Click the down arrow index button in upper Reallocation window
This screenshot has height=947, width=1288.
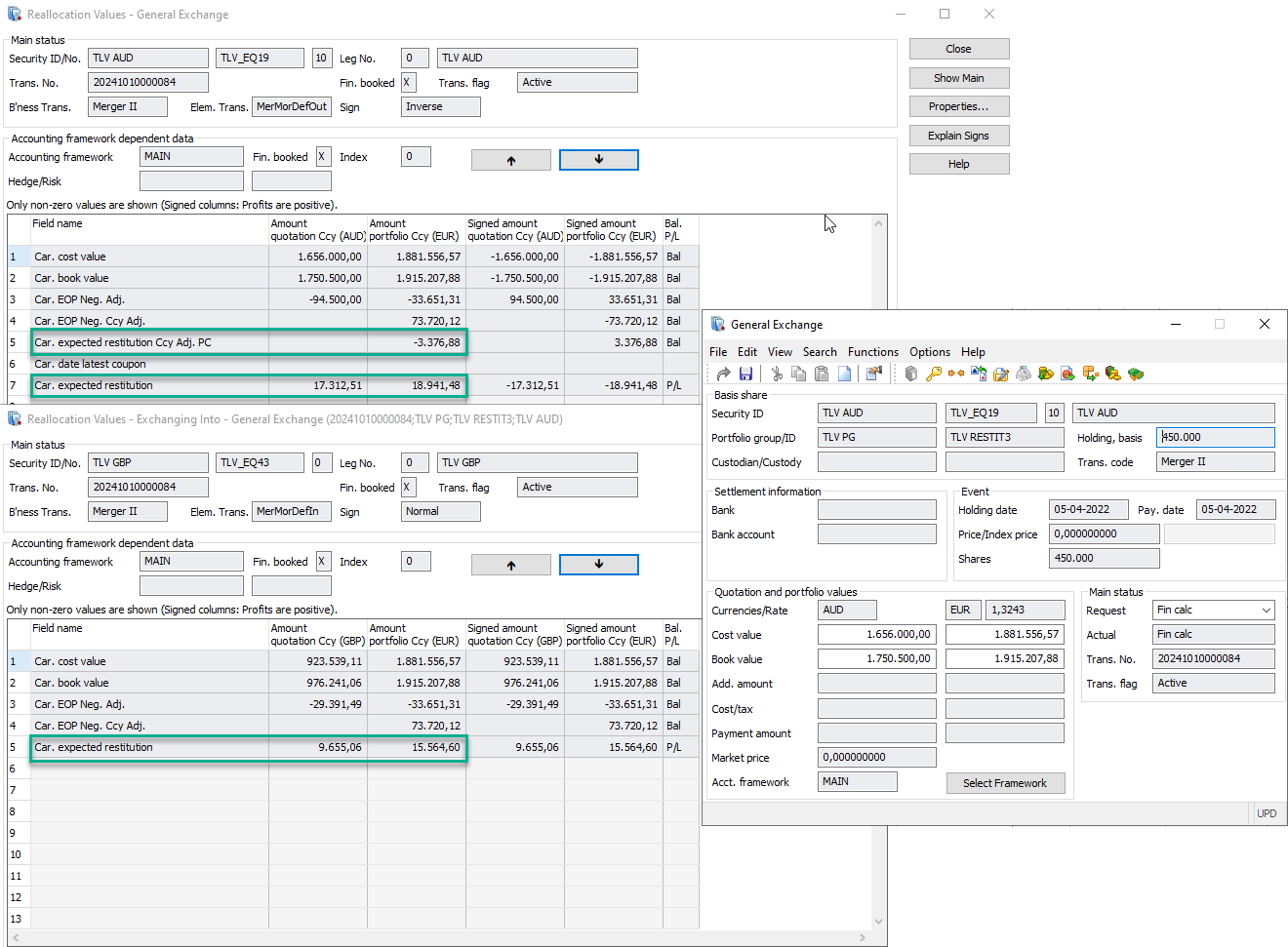tap(599, 160)
